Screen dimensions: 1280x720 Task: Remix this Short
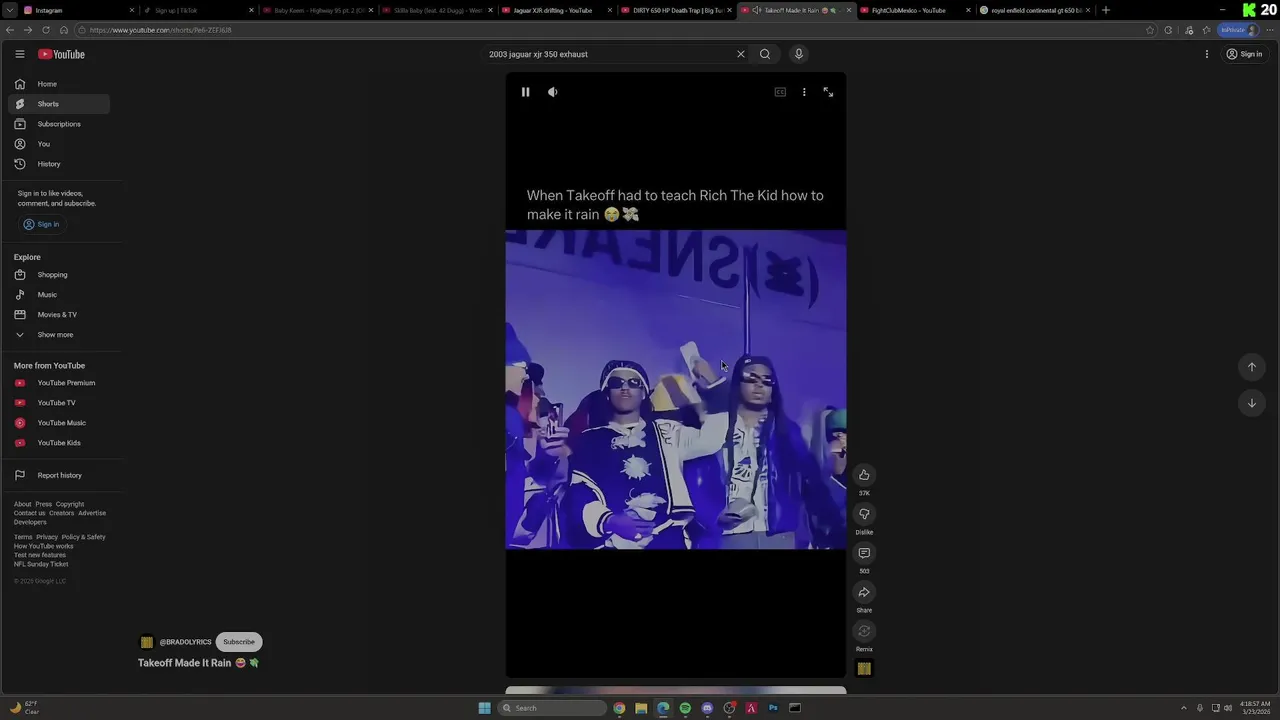pos(864,631)
